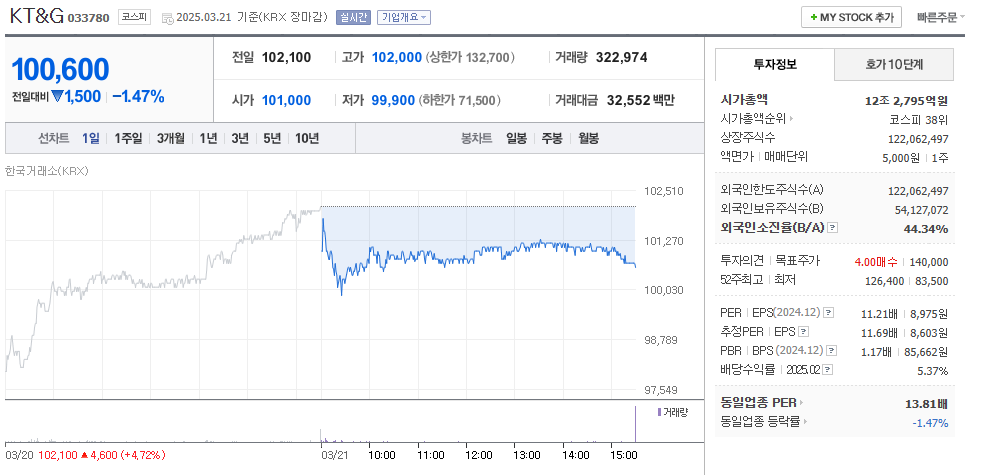Click the 10:00 time axis label

382,455
